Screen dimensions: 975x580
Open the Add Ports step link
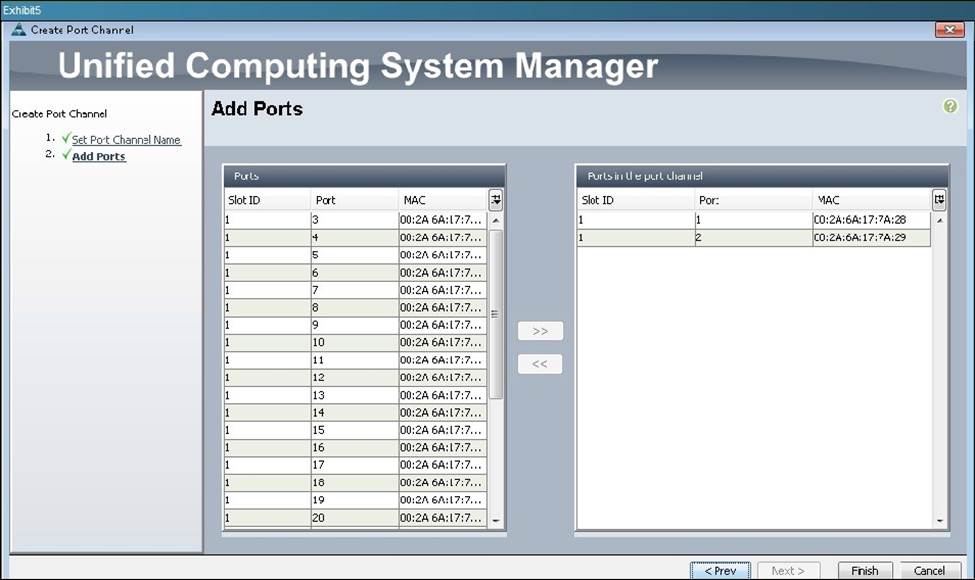[99, 157]
